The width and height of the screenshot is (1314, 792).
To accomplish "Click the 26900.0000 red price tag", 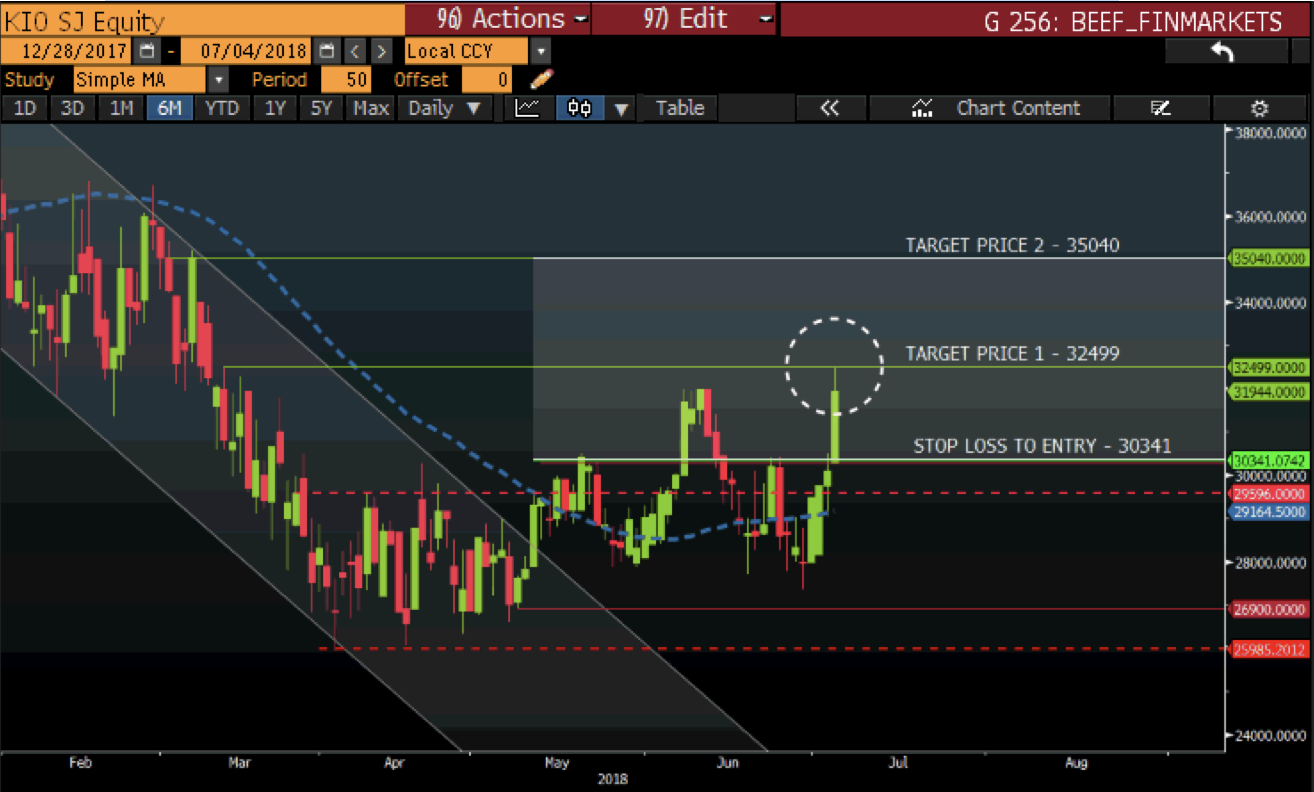I will click(x=1270, y=608).
